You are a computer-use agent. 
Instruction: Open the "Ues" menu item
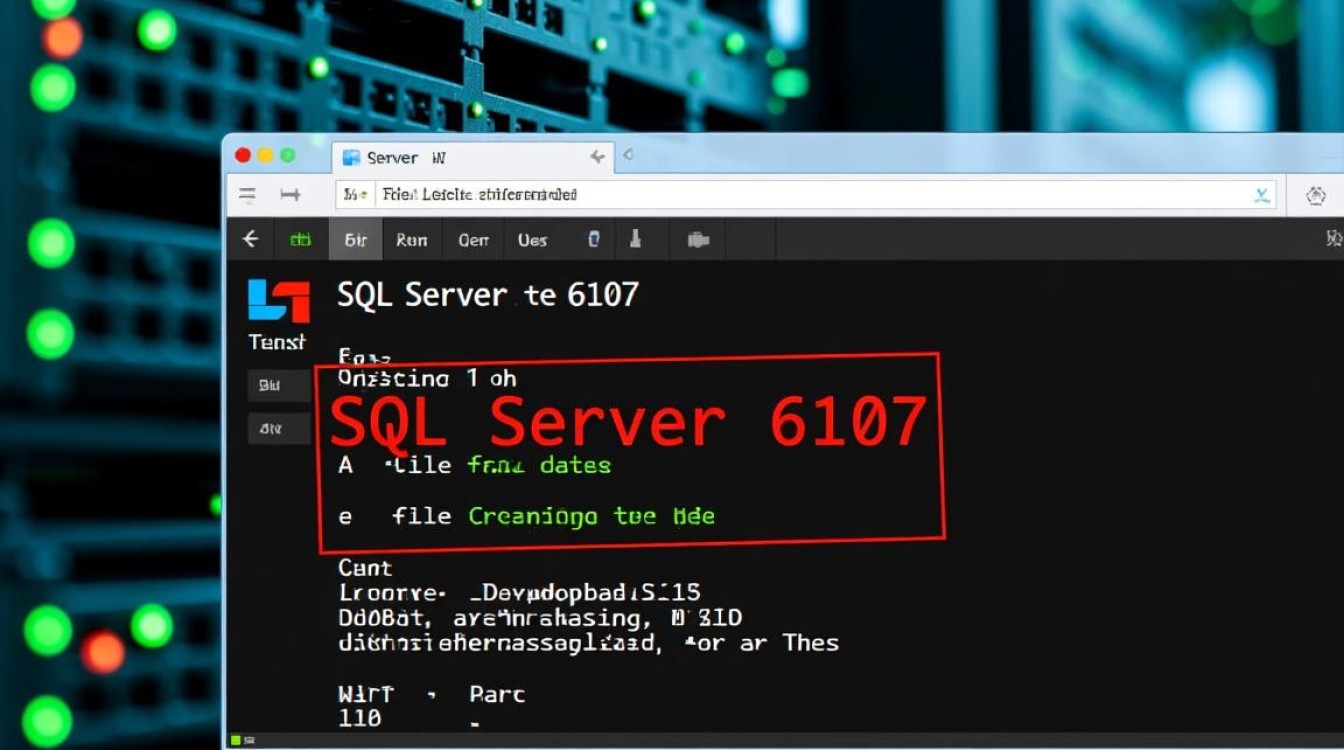532,240
